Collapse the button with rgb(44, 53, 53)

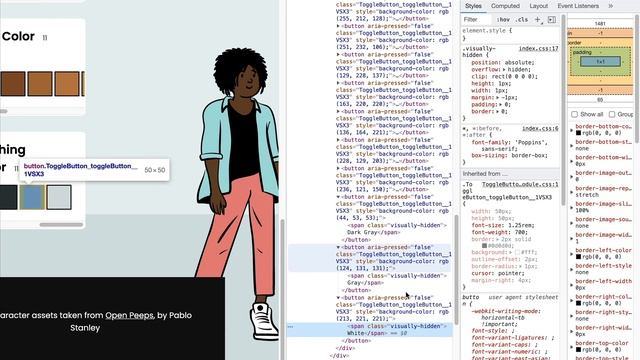(x=338, y=197)
